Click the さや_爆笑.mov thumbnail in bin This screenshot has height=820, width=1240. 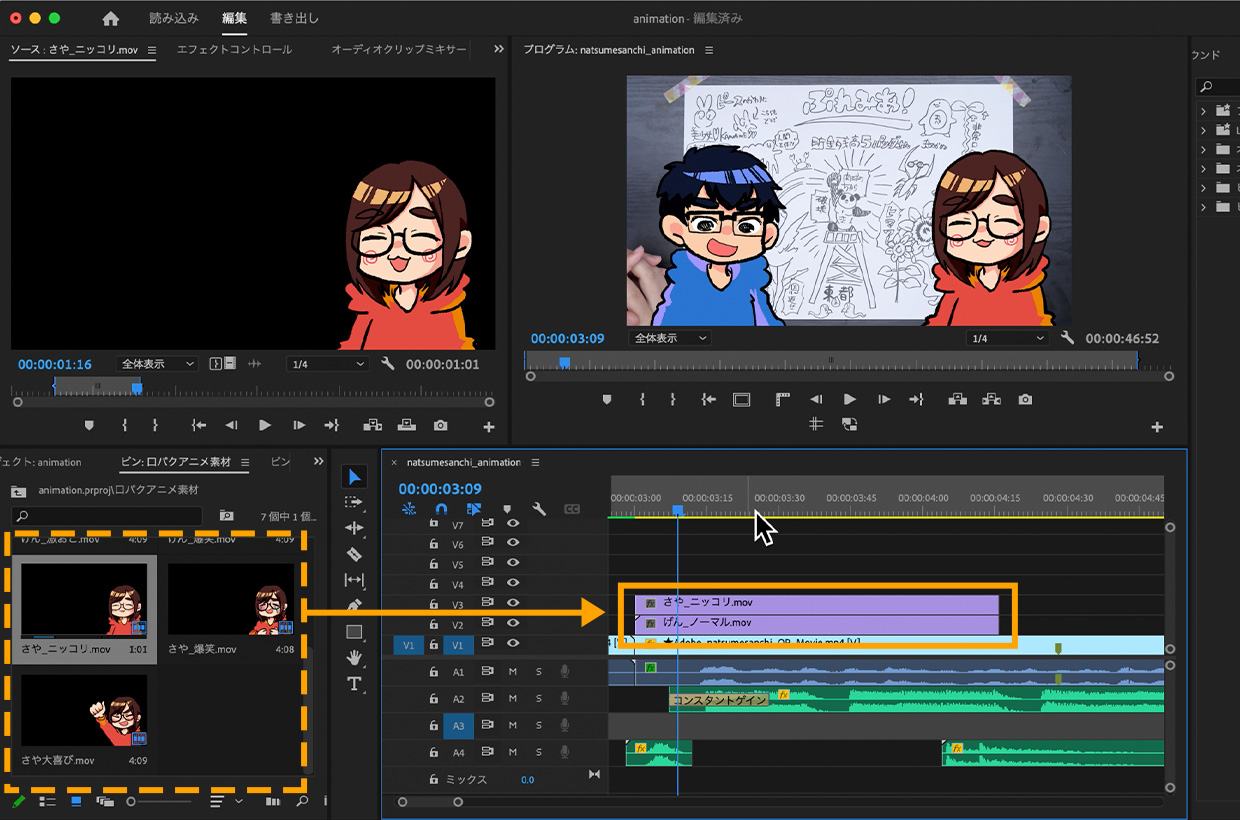[232, 600]
